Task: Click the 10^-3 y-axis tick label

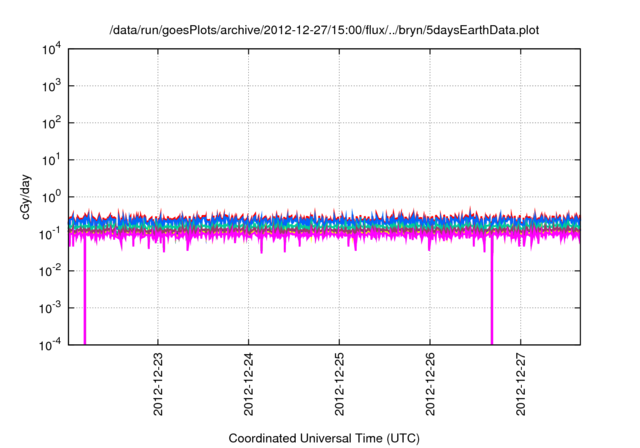Action: (x=51, y=308)
